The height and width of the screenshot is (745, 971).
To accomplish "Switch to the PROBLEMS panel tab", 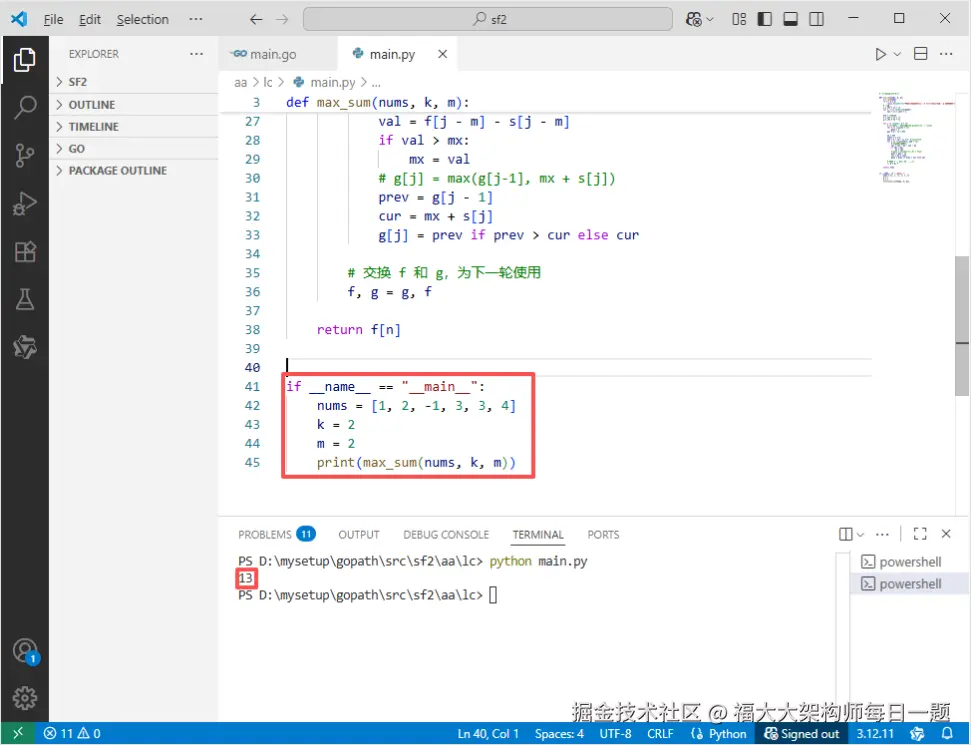I will point(277,534).
